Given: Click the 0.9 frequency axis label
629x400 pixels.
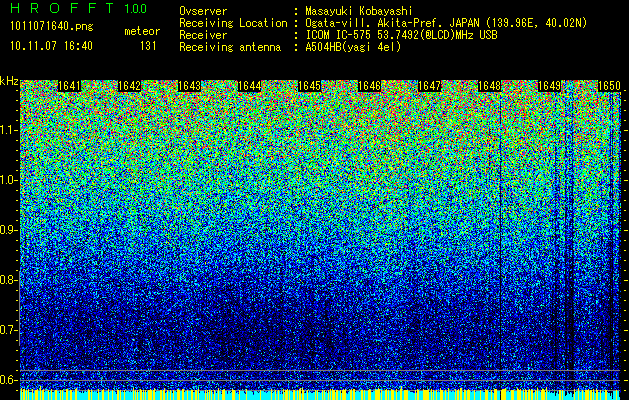Looking at the screenshot, I should 9,230.
